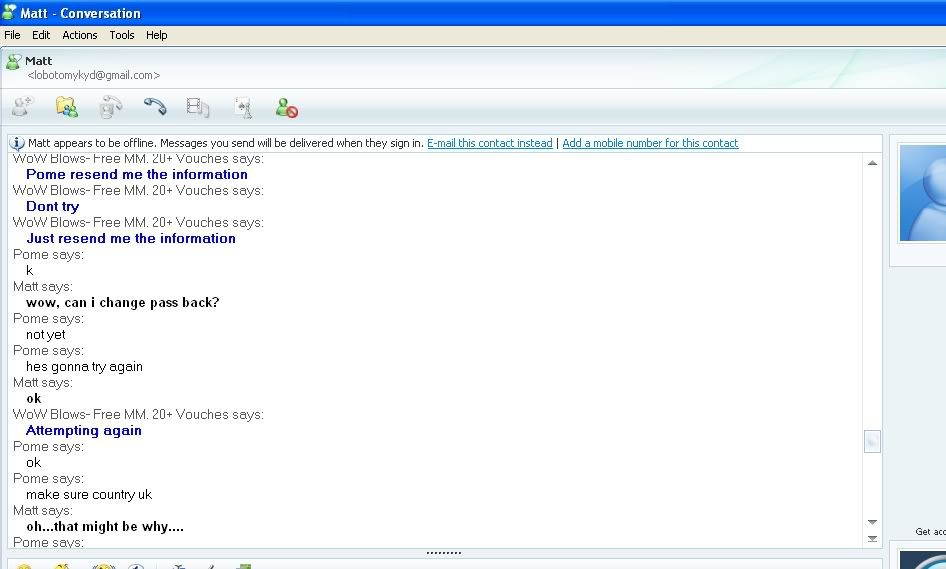Image resolution: width=946 pixels, height=569 pixels.
Task: Open the share files folder icon
Action: click(66, 107)
